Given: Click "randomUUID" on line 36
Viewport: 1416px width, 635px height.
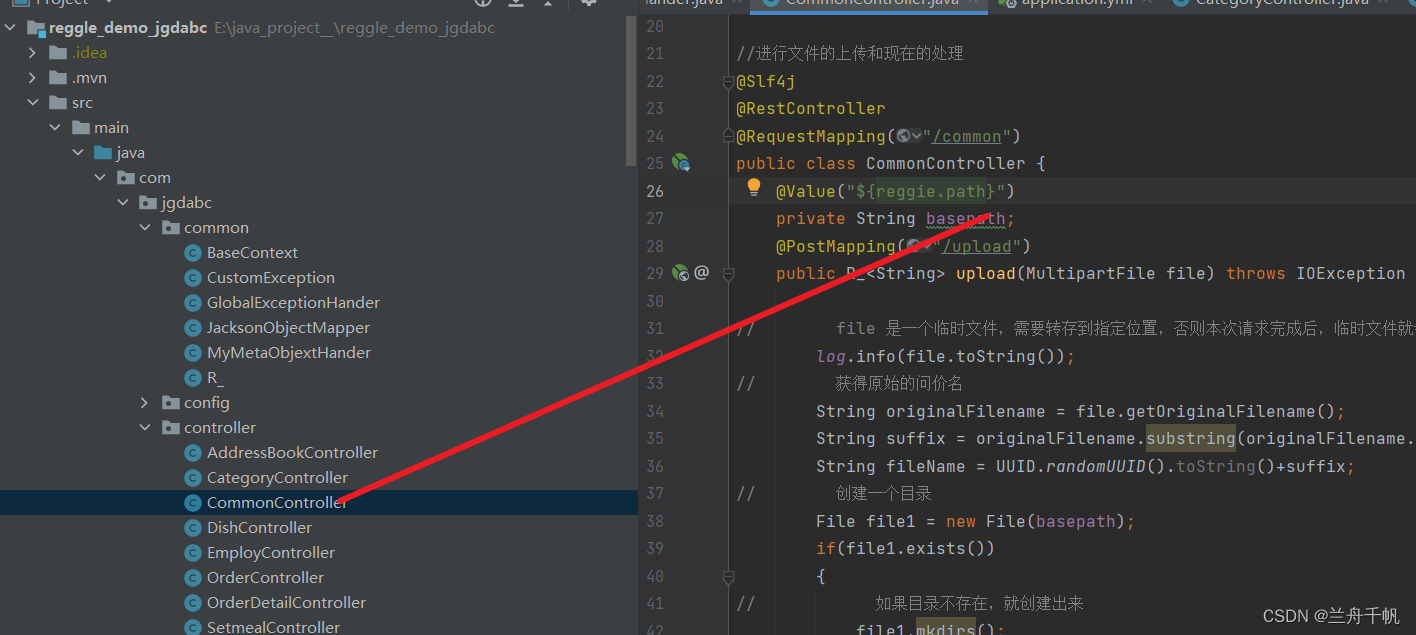Looking at the screenshot, I should click(1096, 466).
